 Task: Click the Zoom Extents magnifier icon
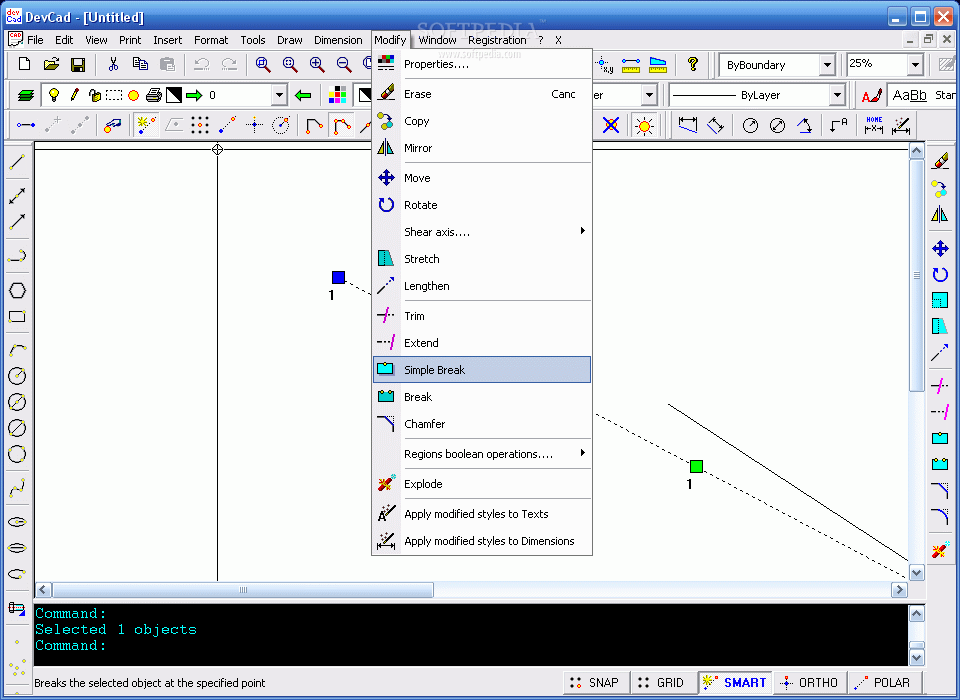290,64
